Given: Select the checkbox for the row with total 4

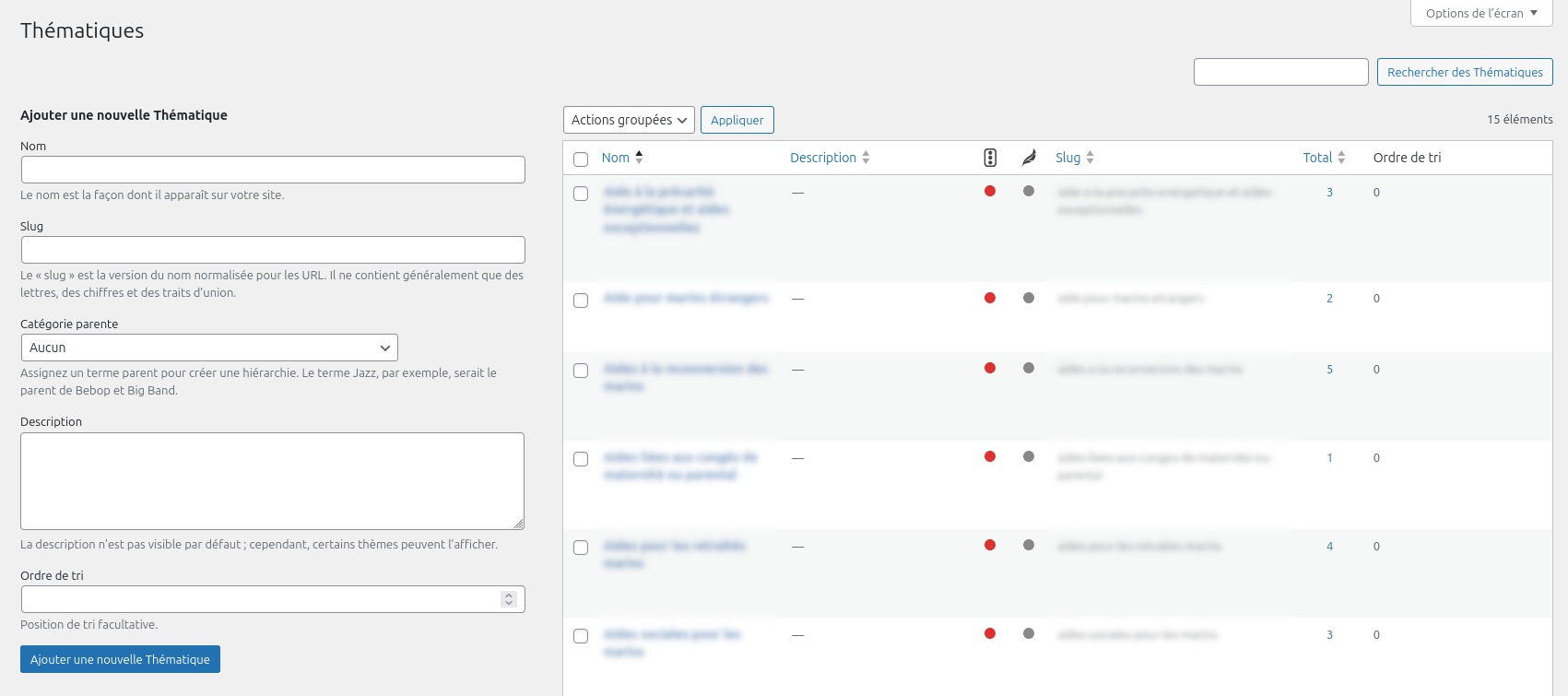Looking at the screenshot, I should (581, 548).
